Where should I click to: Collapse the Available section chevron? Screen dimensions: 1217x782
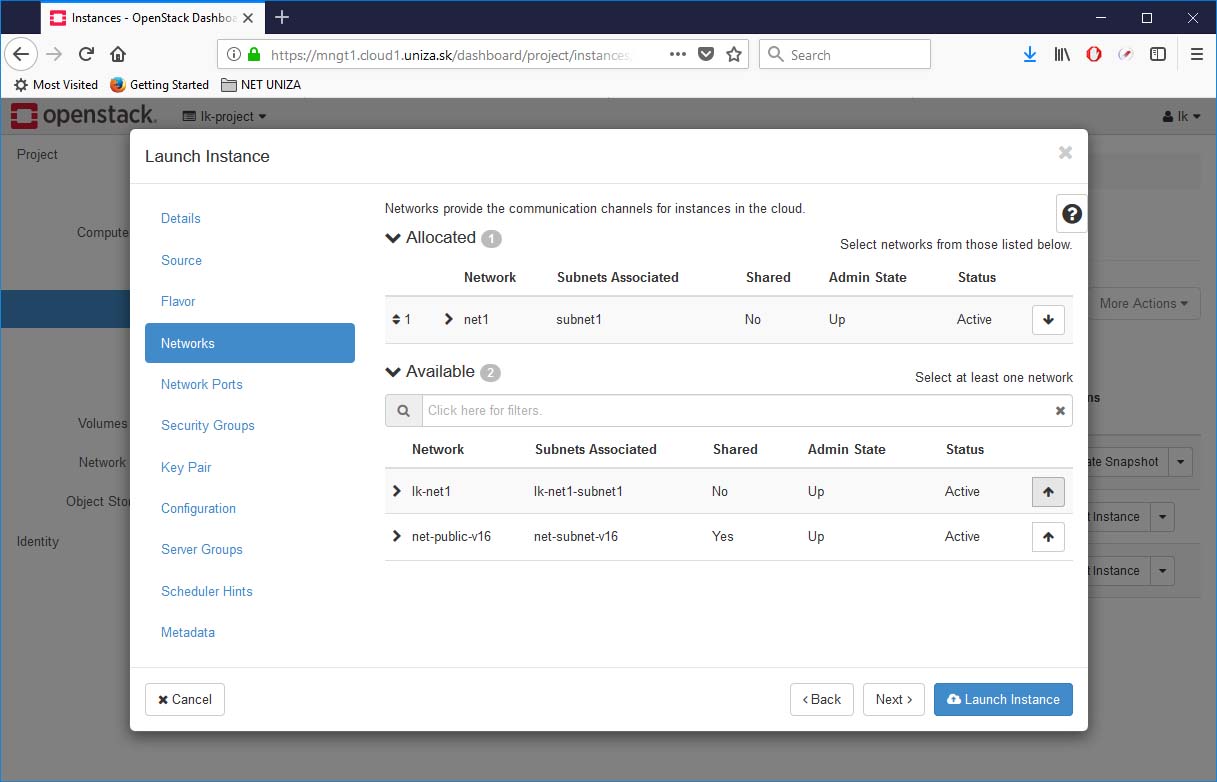coord(393,372)
